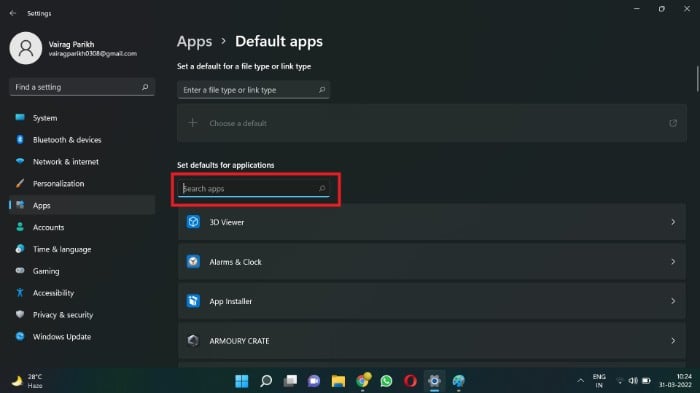Viewport: 700px width, 393px height.
Task: Click the ARMOURY CRATE icon
Action: point(193,340)
